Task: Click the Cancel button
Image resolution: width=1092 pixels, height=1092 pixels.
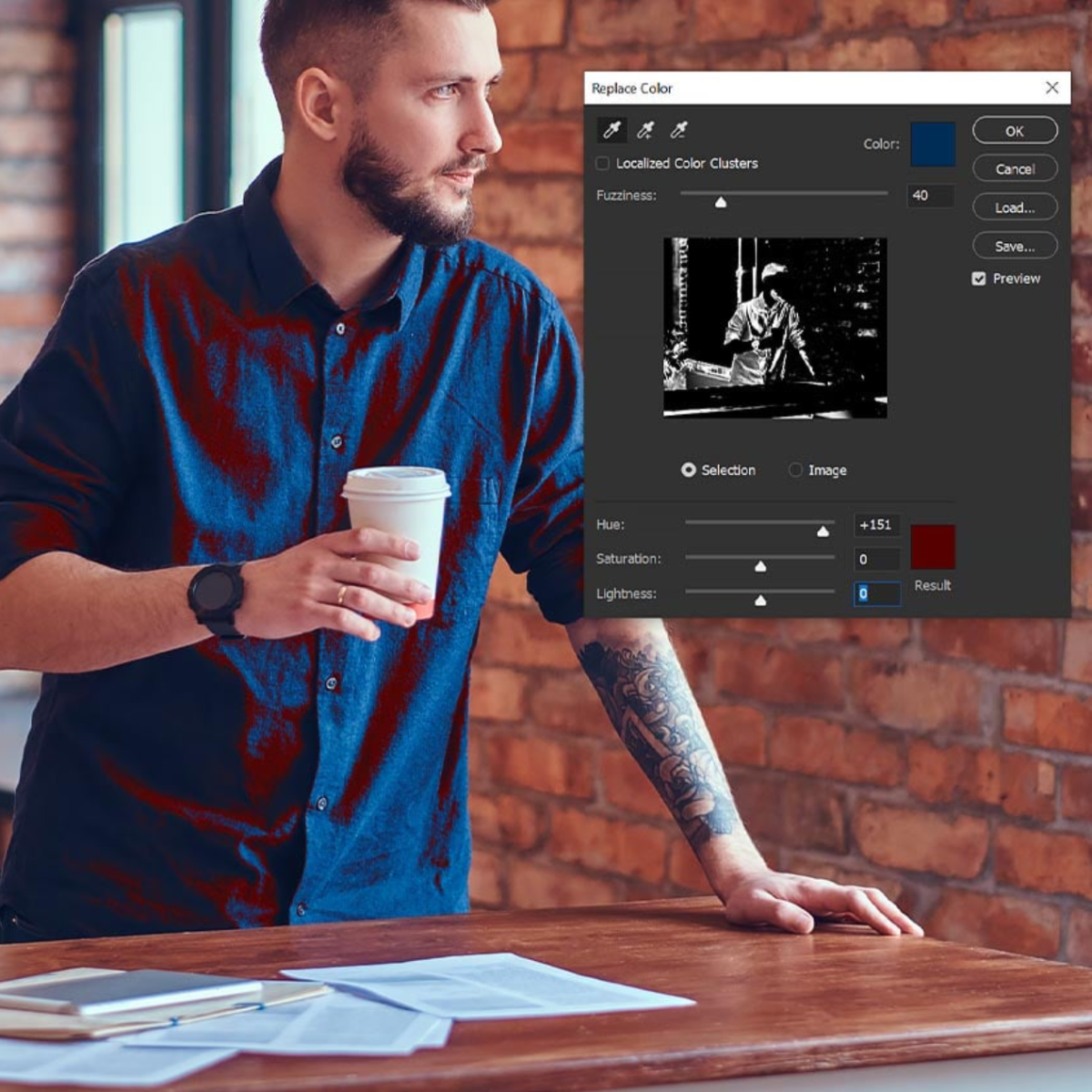Action: pos(1015,169)
